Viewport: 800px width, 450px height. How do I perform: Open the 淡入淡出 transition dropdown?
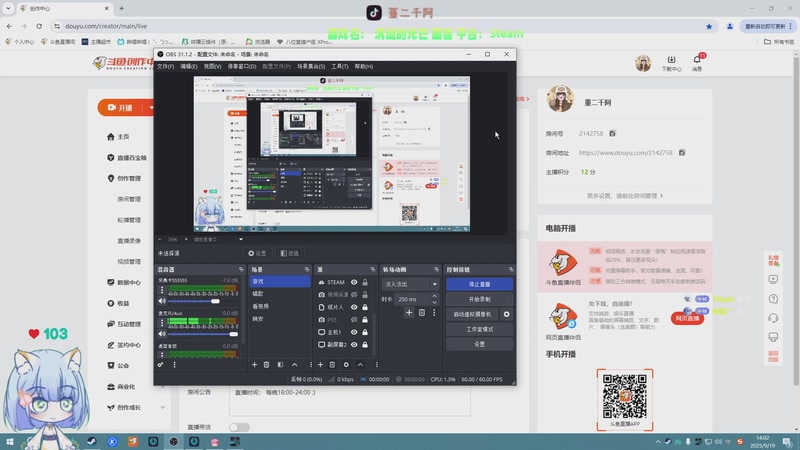410,284
